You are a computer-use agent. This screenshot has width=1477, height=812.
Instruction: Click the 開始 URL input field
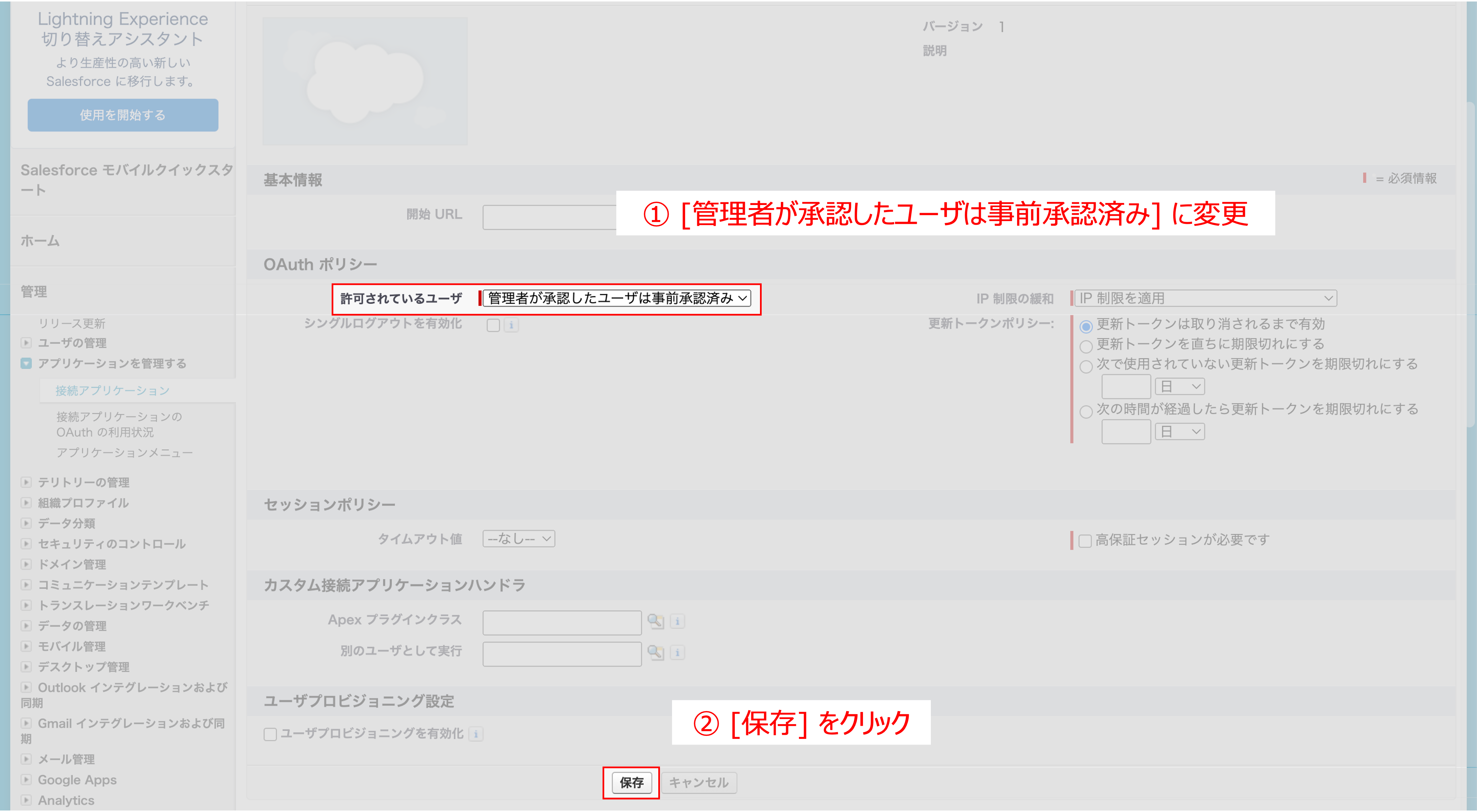pos(549,217)
